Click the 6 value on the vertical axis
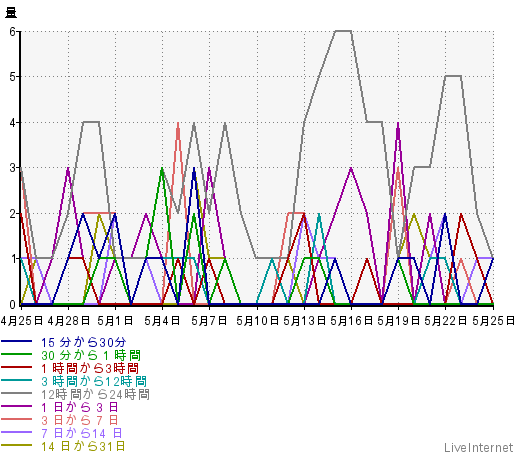Screen dimensions: 520x457 13,32
